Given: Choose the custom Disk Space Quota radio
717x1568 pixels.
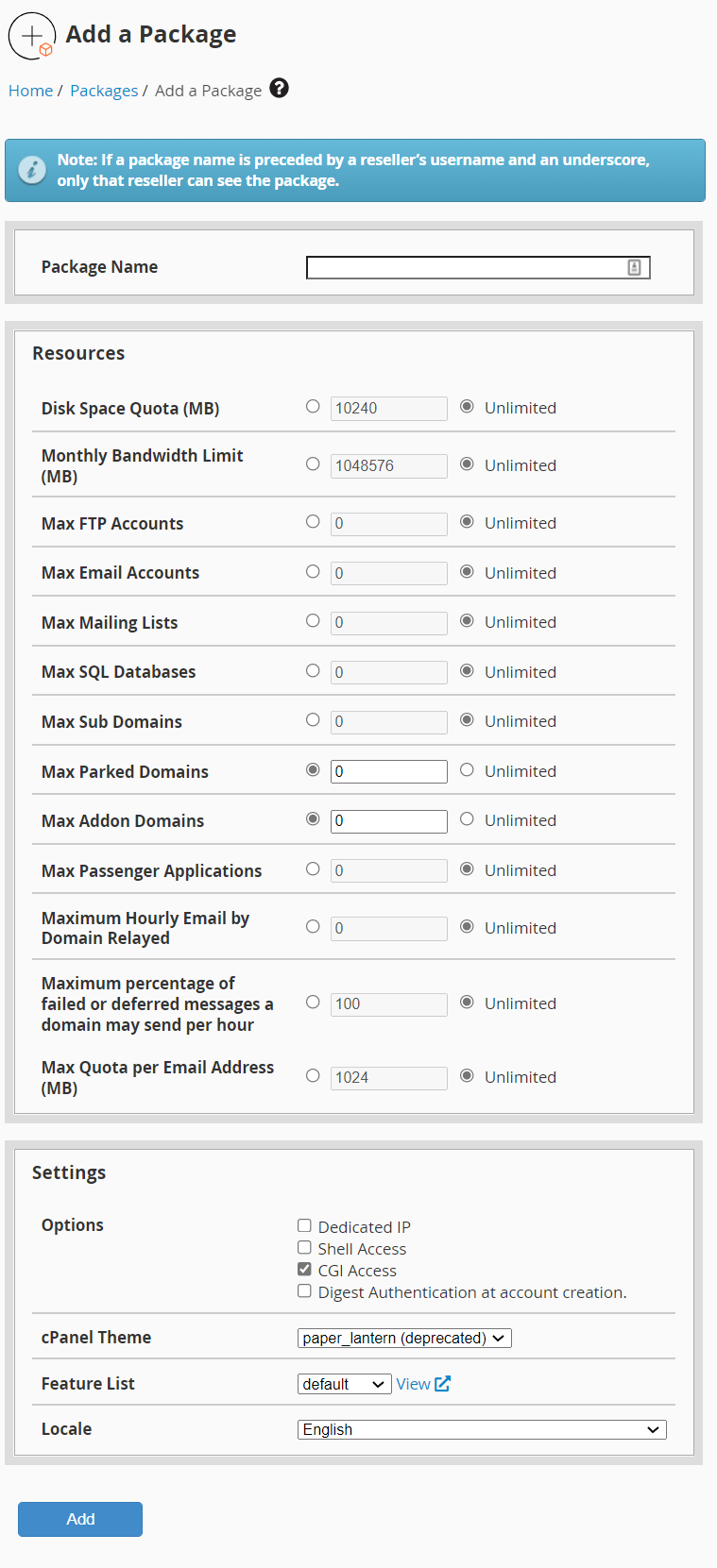Looking at the screenshot, I should [313, 407].
